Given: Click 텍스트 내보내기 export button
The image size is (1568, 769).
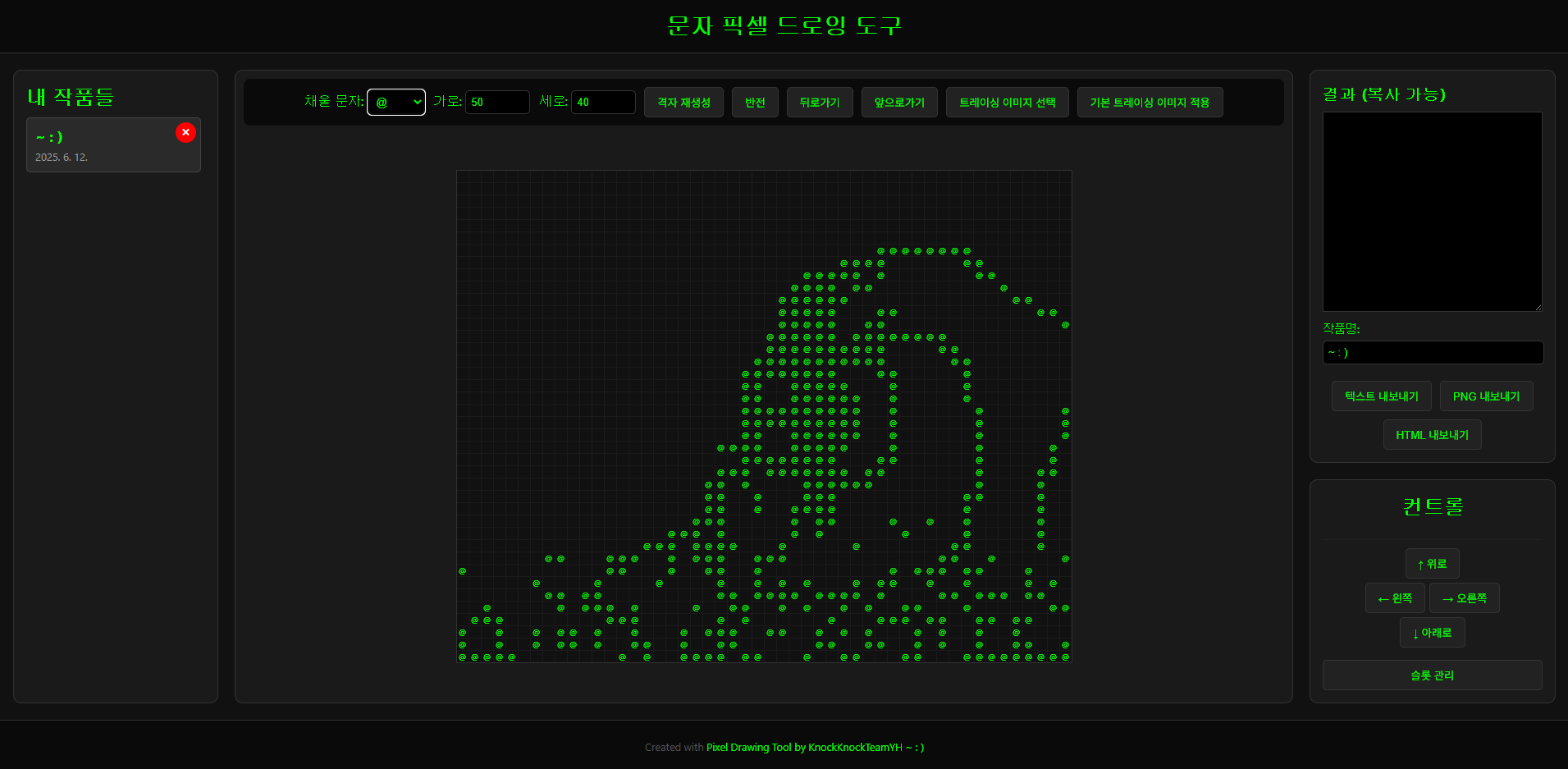Looking at the screenshot, I should coord(1382,396).
